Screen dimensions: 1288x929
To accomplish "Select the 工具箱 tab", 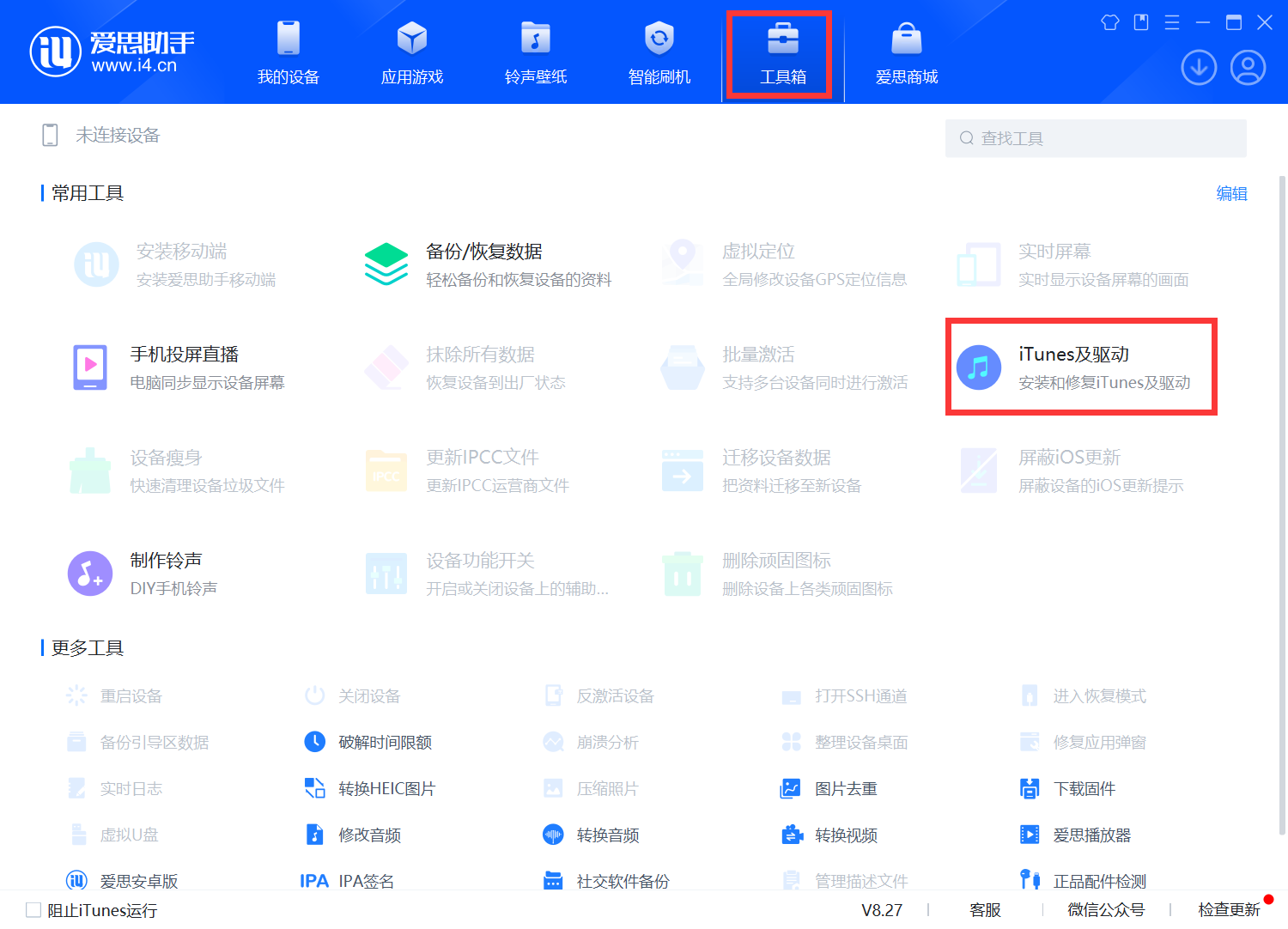I will [782, 52].
